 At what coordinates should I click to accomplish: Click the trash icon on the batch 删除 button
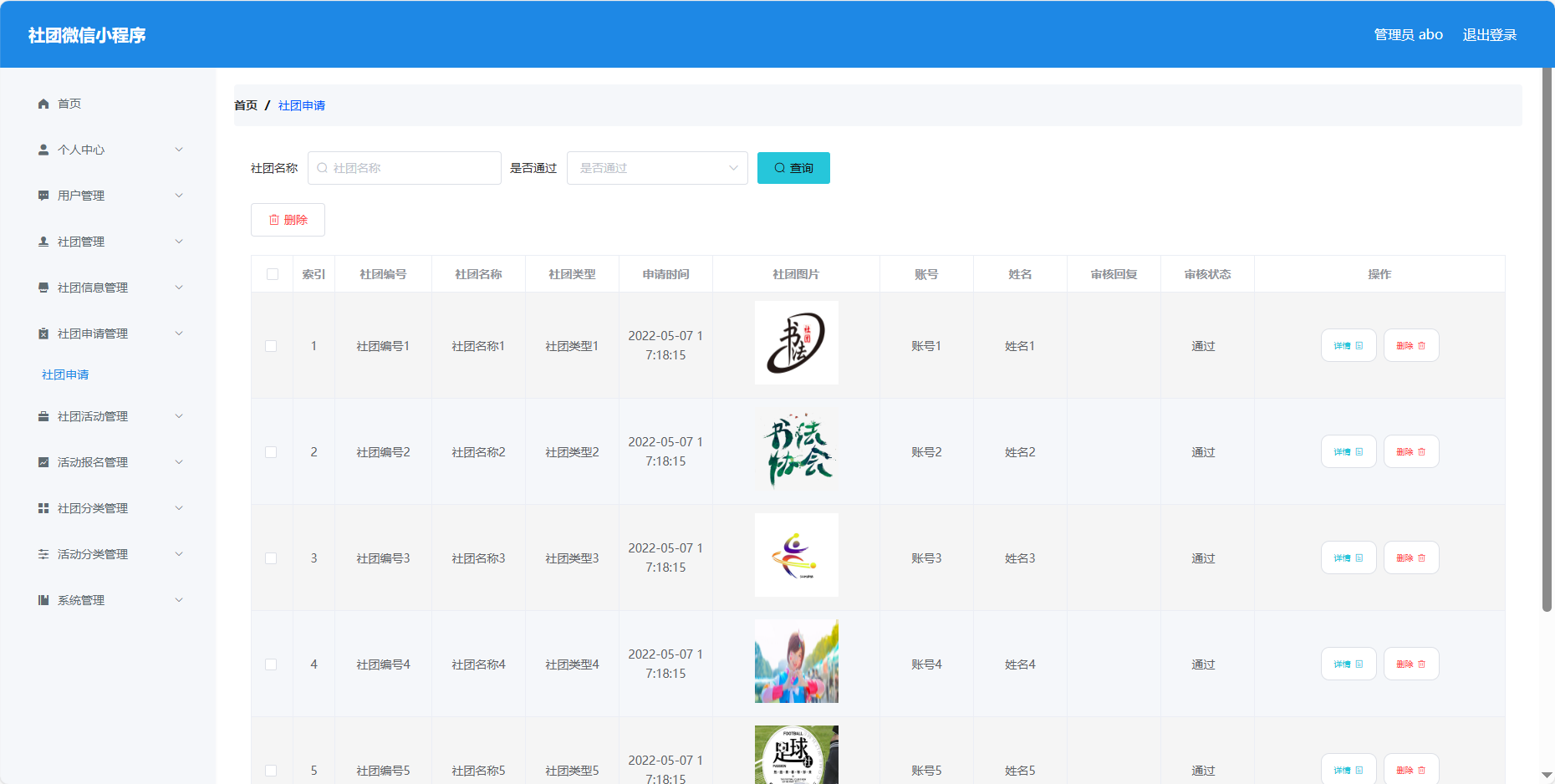tap(274, 220)
